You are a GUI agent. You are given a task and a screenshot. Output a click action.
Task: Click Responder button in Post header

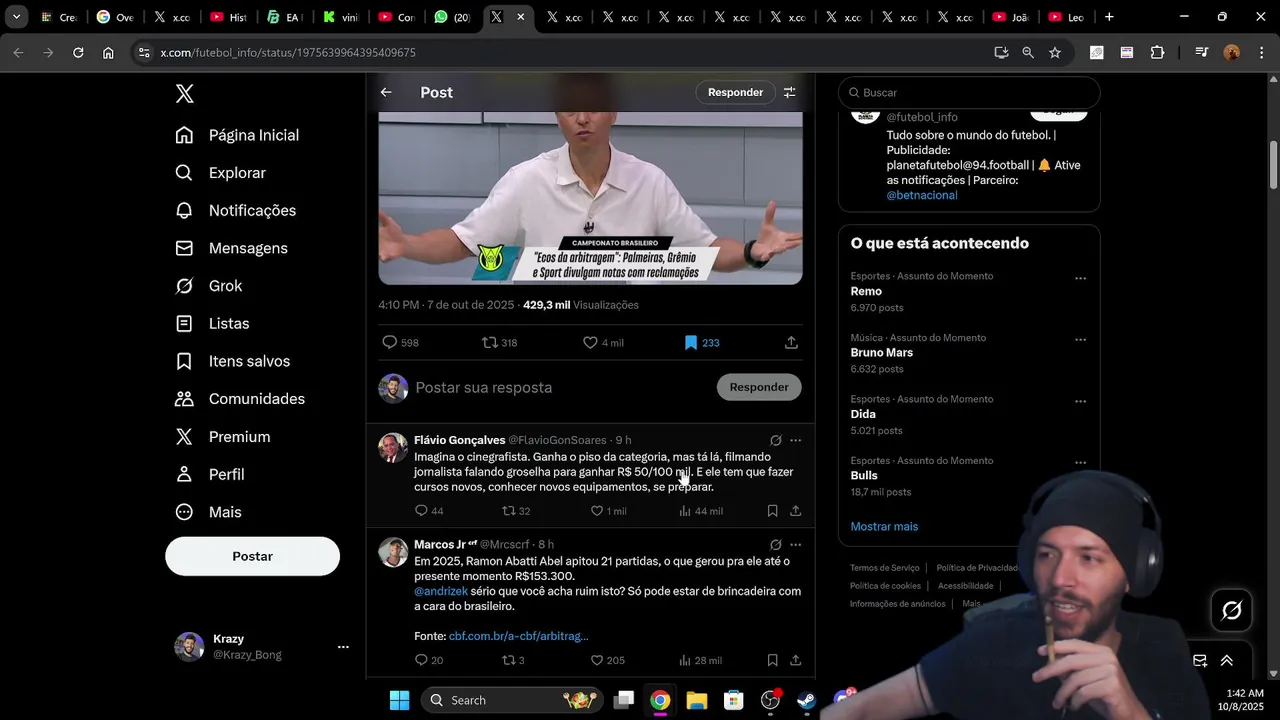pos(735,92)
